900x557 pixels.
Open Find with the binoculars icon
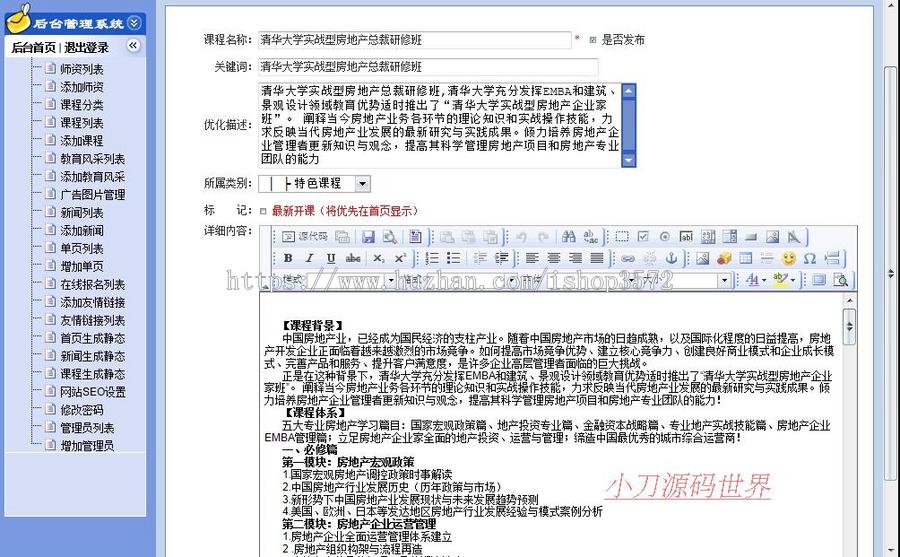(x=569, y=237)
